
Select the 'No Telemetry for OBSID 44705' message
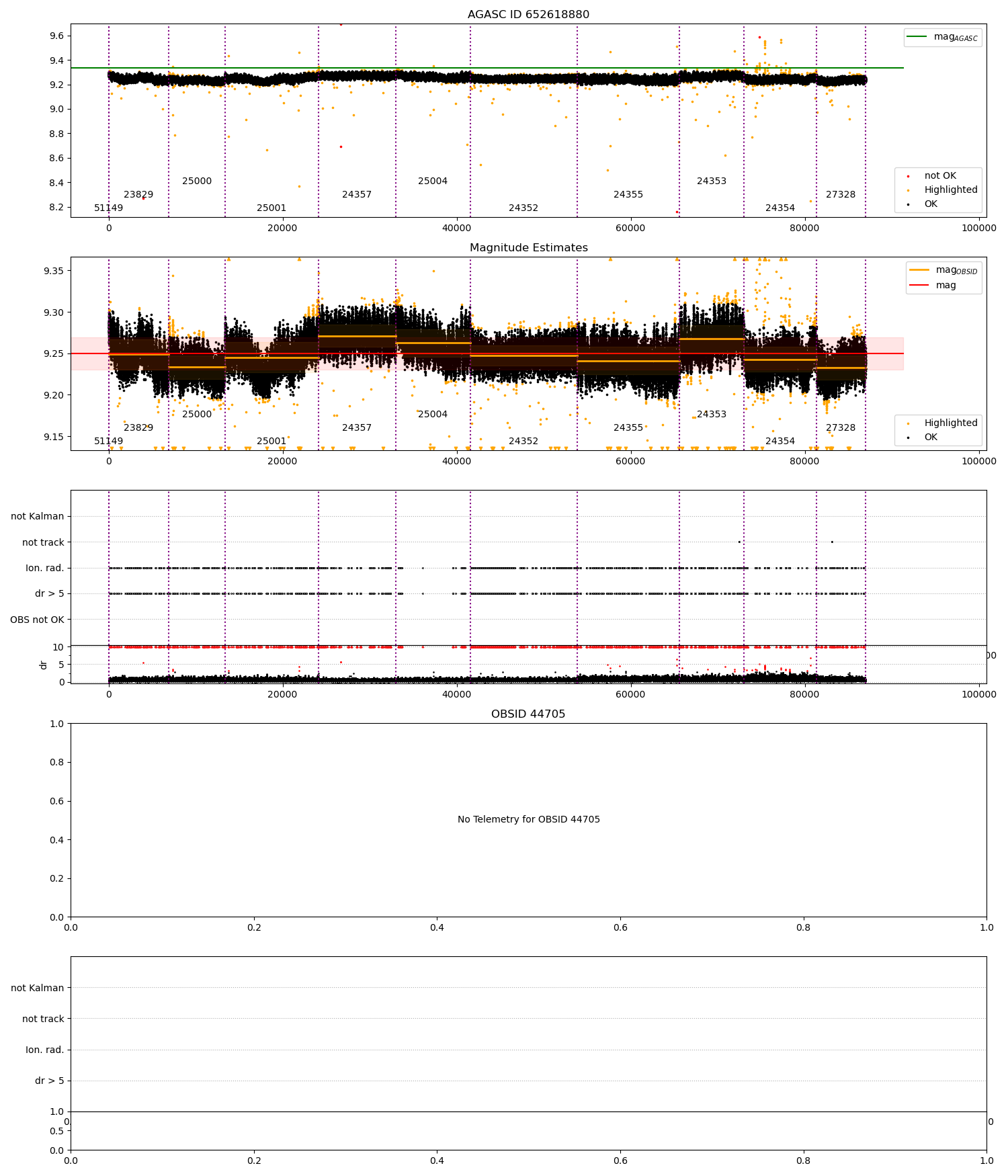pos(528,820)
